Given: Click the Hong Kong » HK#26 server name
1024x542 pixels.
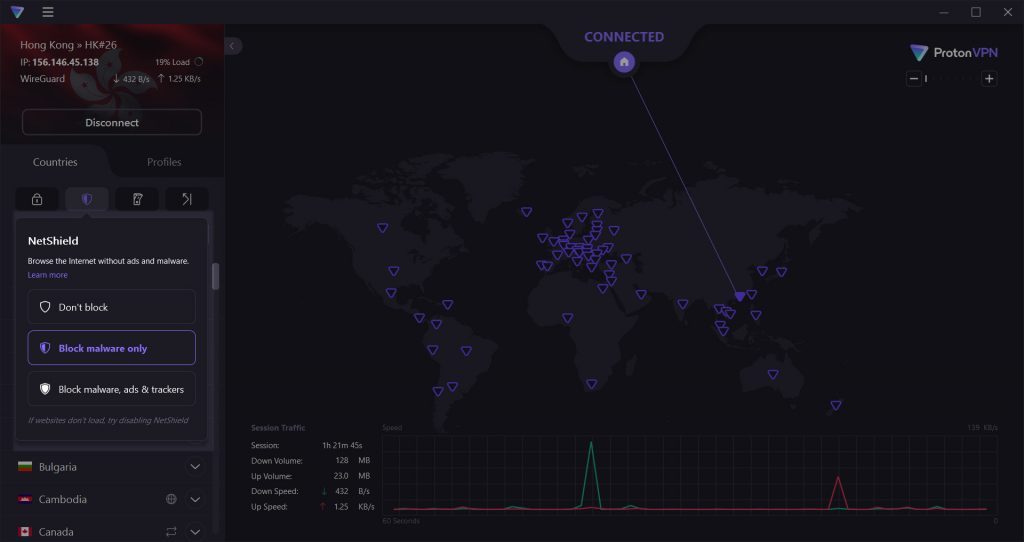Looking at the screenshot, I should point(69,45).
